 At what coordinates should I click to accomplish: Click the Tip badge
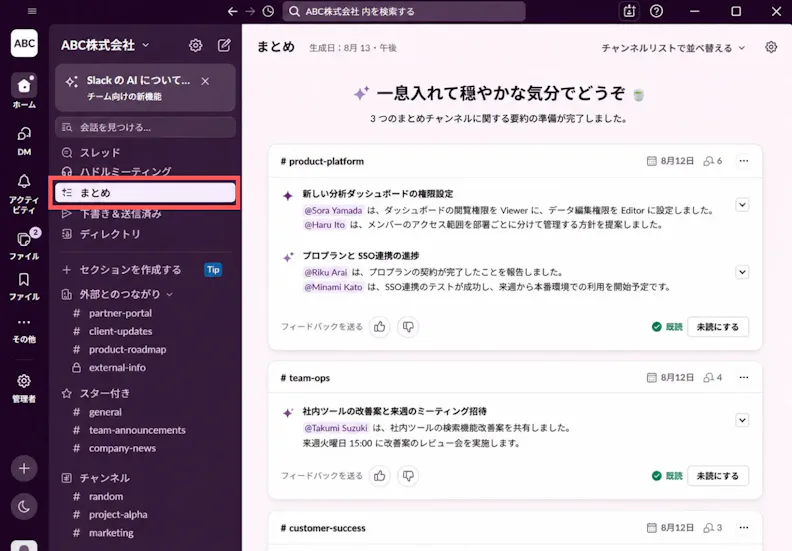pos(213,270)
